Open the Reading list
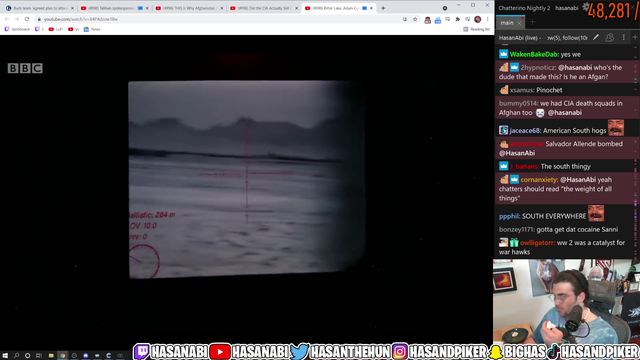The image size is (640, 360). point(476,29)
